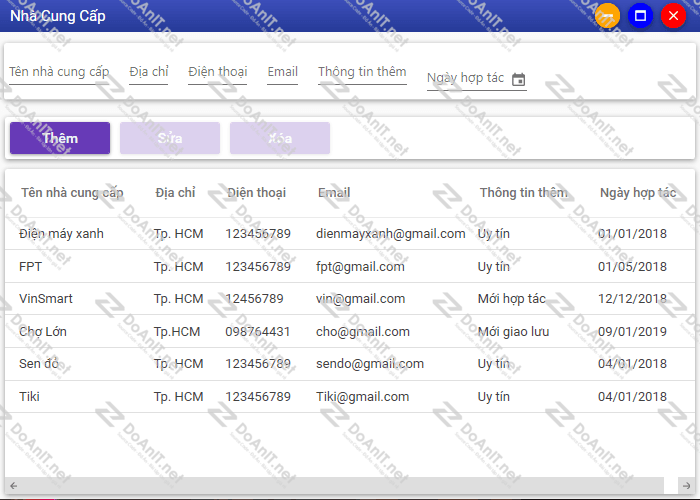
Task: Focus the Thông tin thêm input field
Action: pos(362,72)
